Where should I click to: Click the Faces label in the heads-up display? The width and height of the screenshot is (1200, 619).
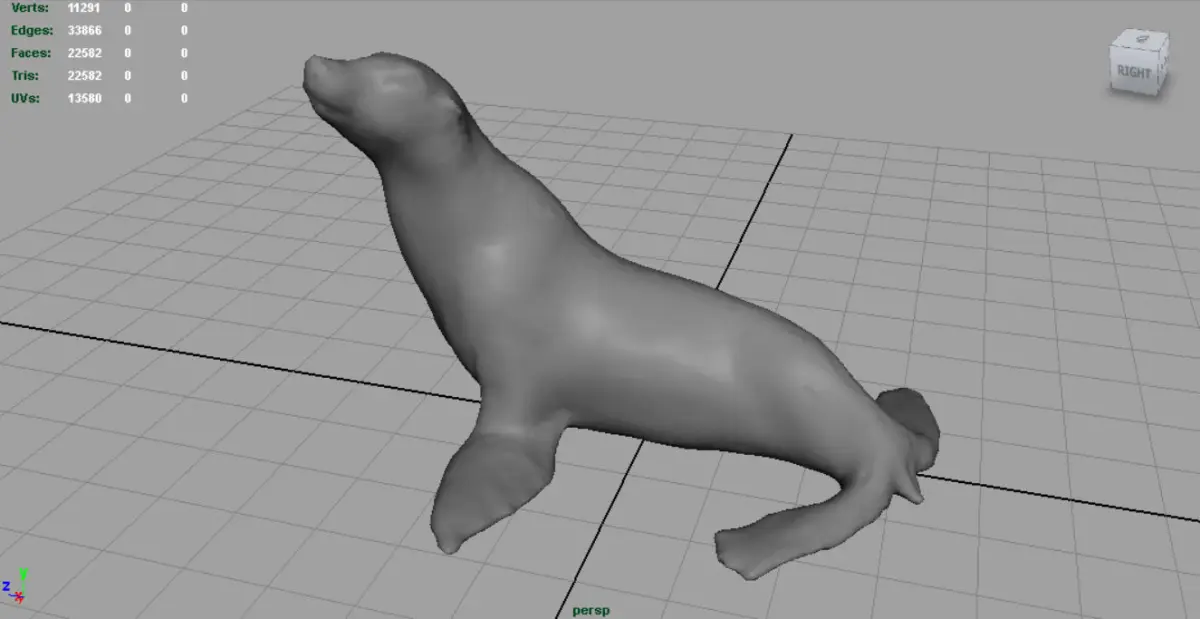pyautogui.click(x=30, y=53)
